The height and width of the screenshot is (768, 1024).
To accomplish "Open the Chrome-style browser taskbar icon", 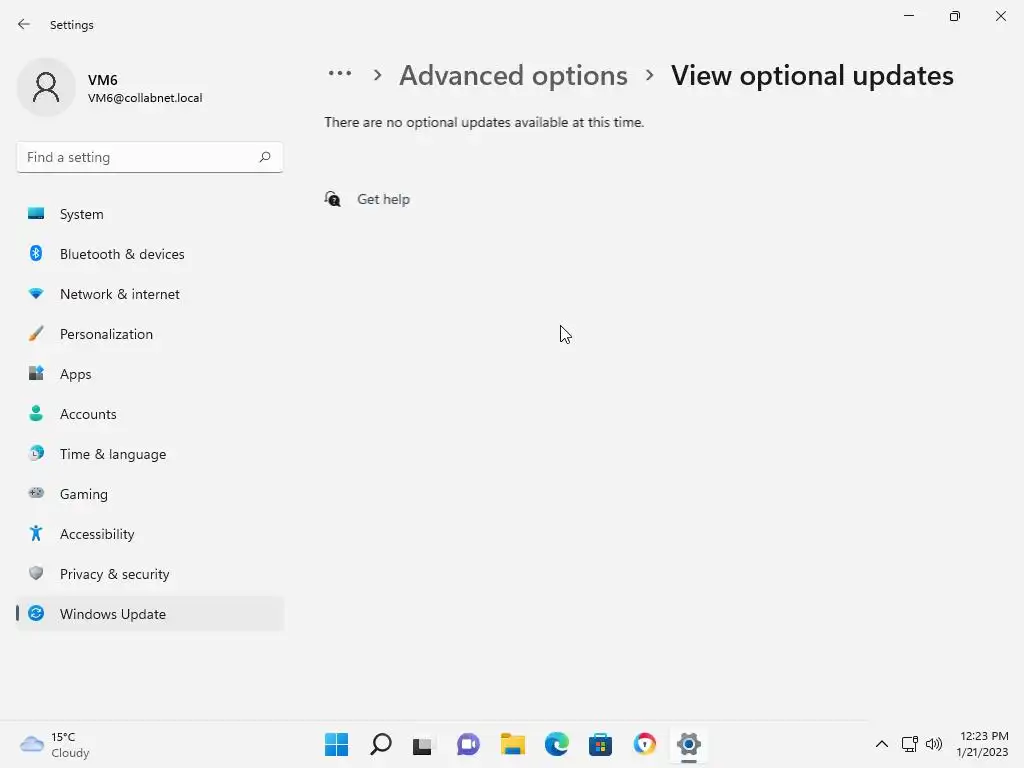I will [x=645, y=744].
